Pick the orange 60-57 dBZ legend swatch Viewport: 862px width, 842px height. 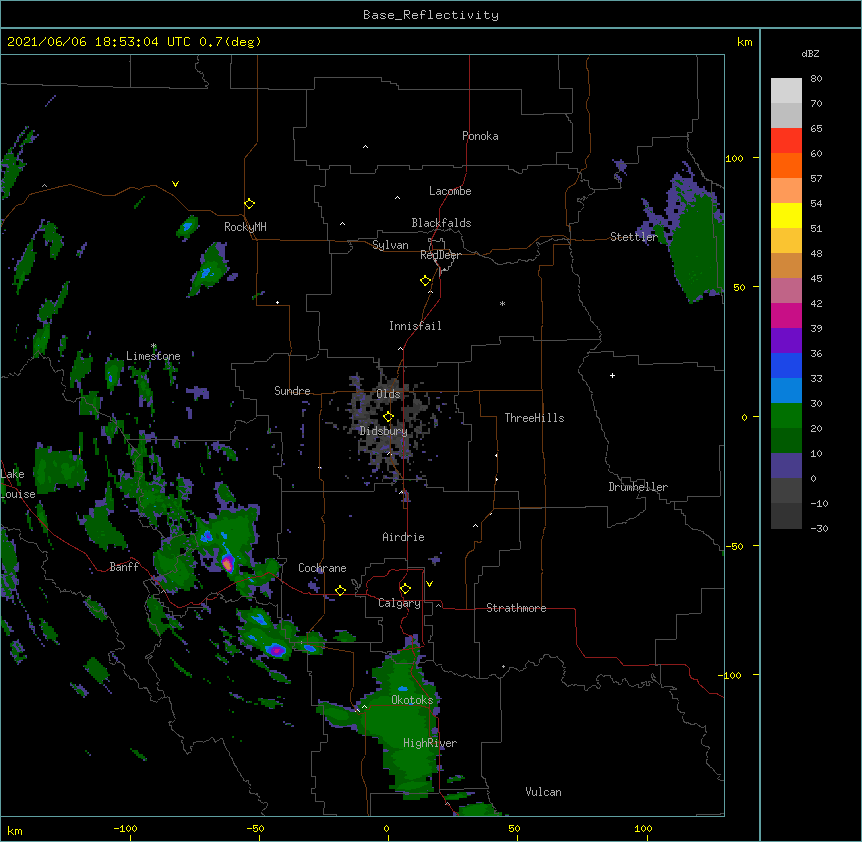click(786, 165)
